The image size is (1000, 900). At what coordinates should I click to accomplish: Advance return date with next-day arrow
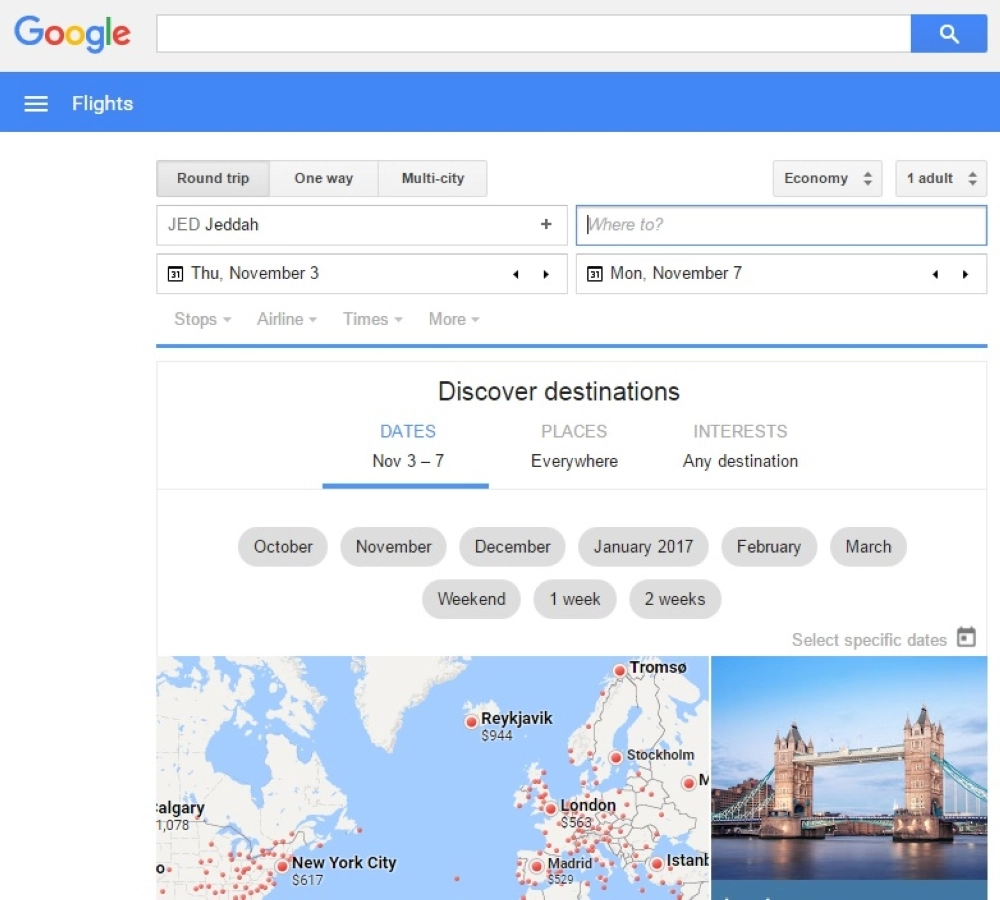click(965, 274)
